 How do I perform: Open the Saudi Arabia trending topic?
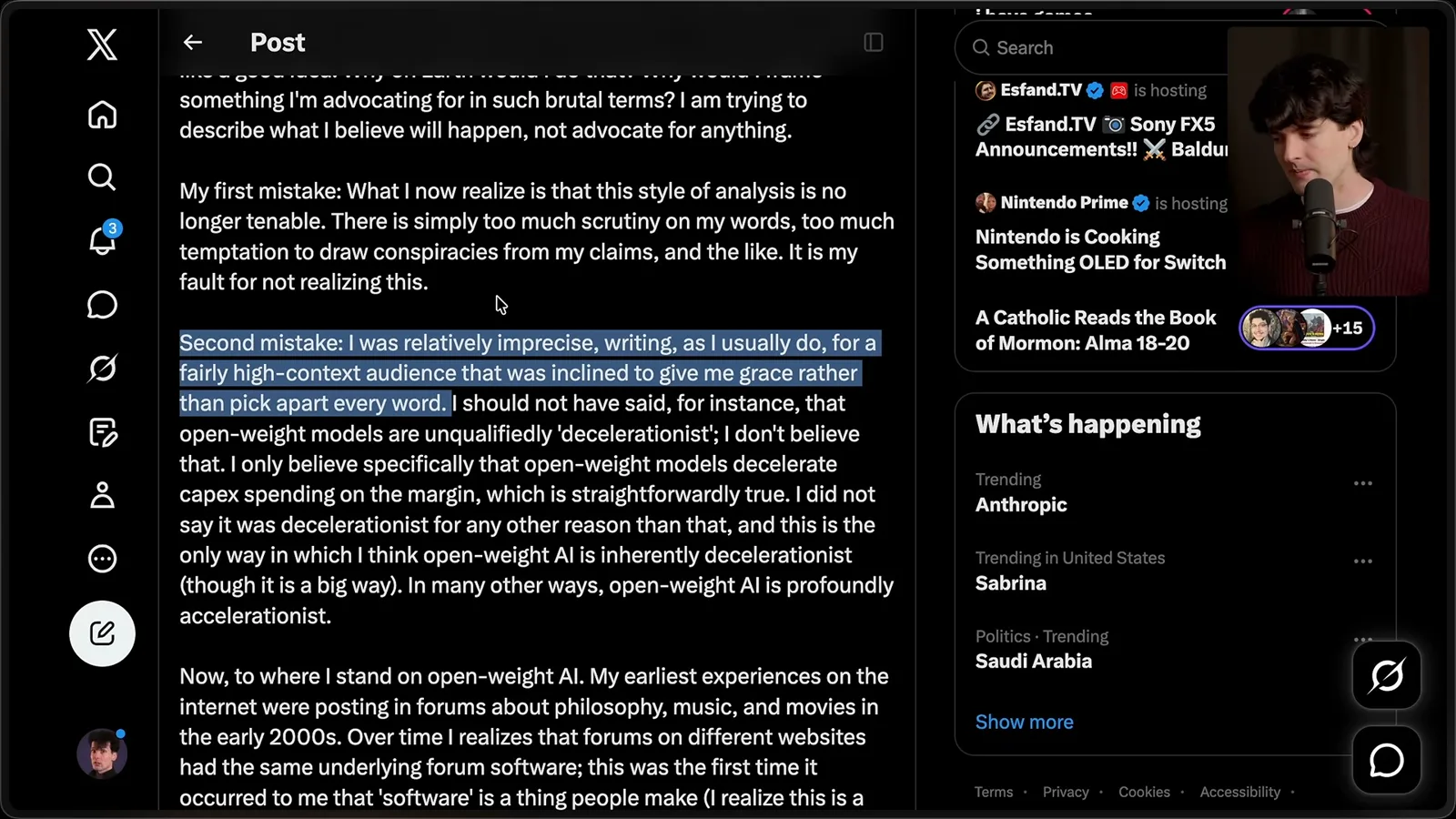click(1034, 662)
